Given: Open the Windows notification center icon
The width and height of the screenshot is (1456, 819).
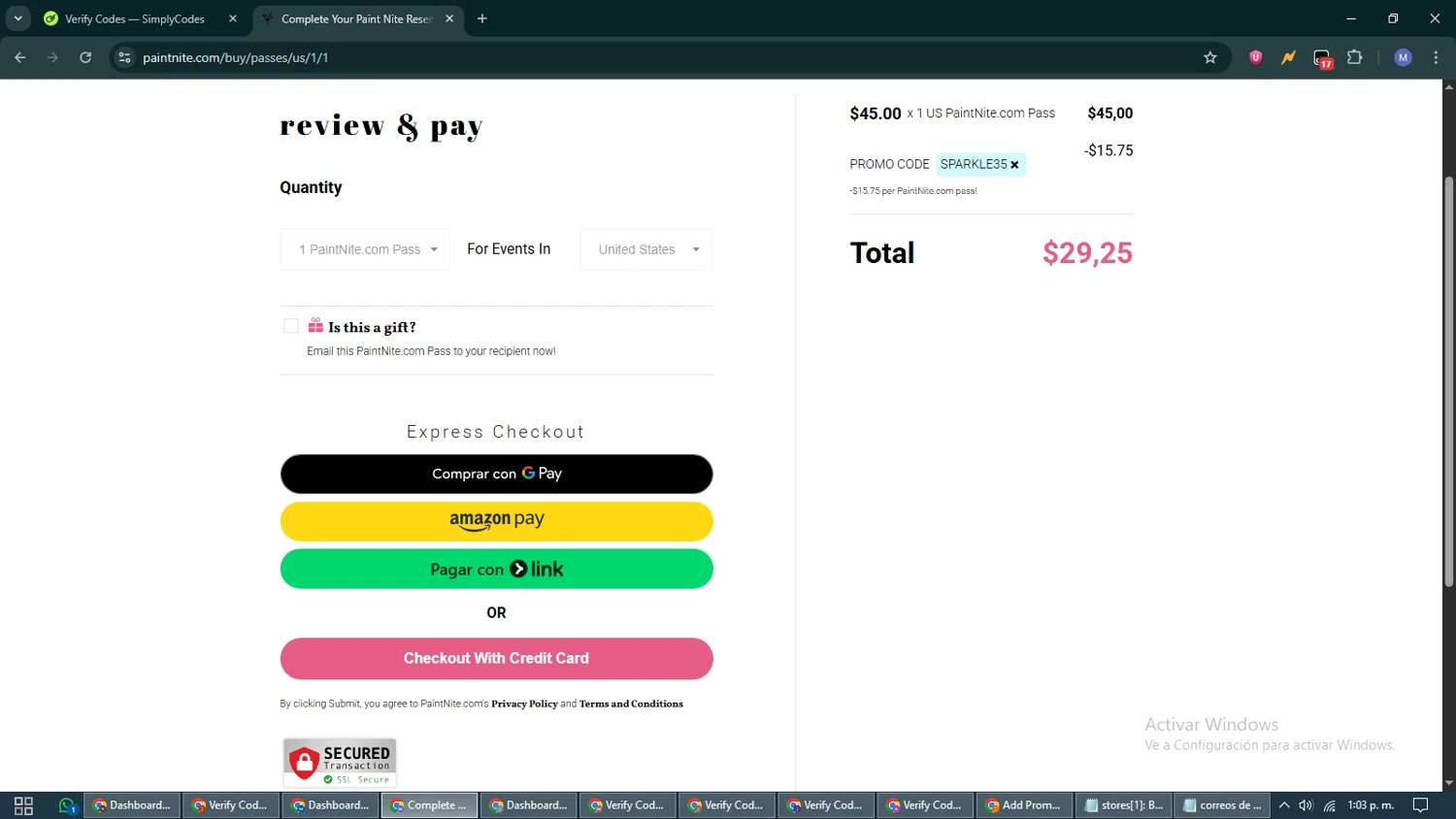Looking at the screenshot, I should 1420,805.
